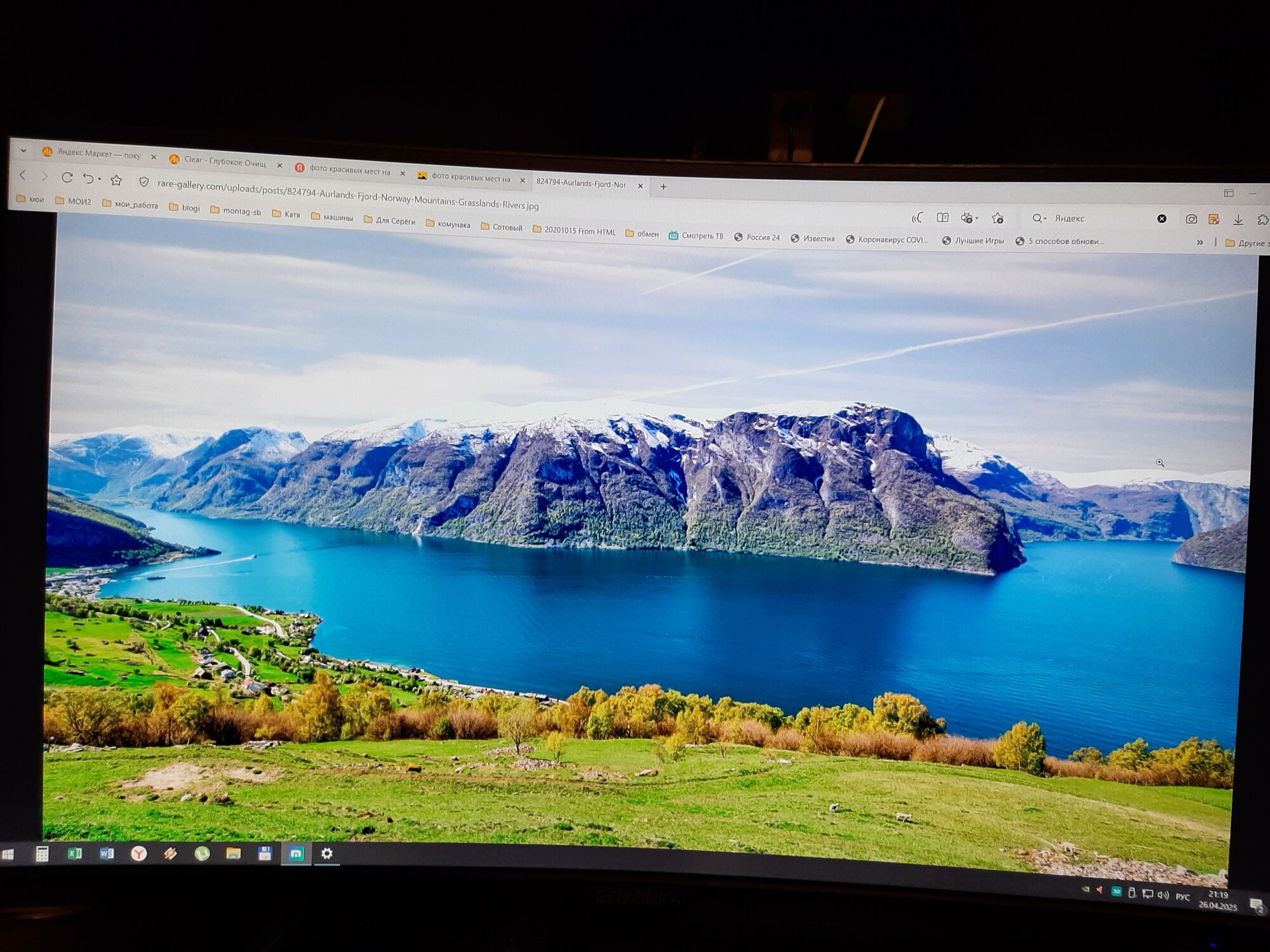1270x952 pixels.
Task: Open the мои_работа bookmarks folder
Action: tap(130, 204)
